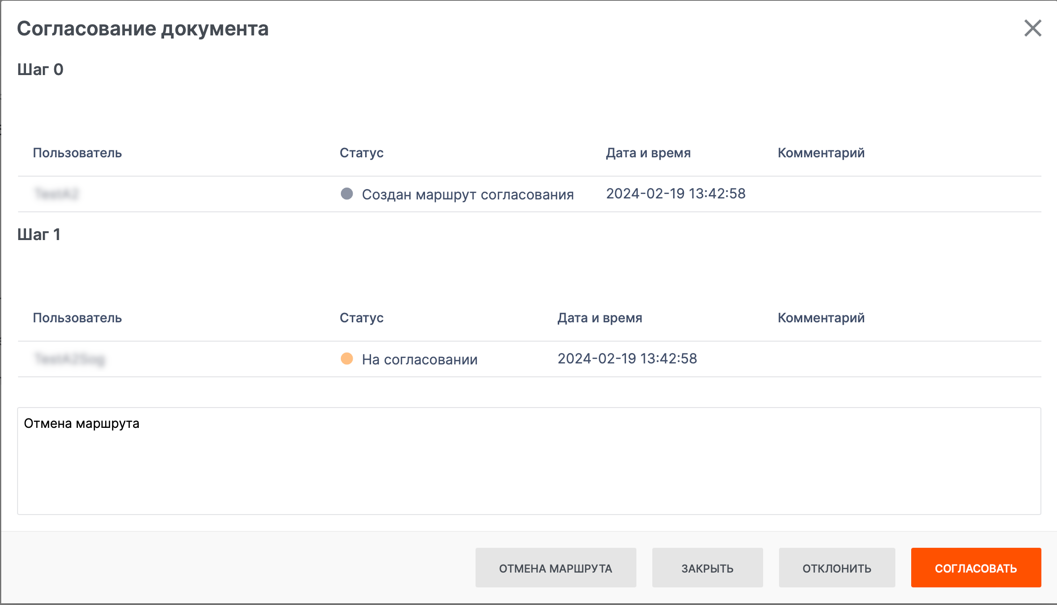Select Дата и время header in Шаг 0 table
This screenshot has height=605, width=1057.
648,153
